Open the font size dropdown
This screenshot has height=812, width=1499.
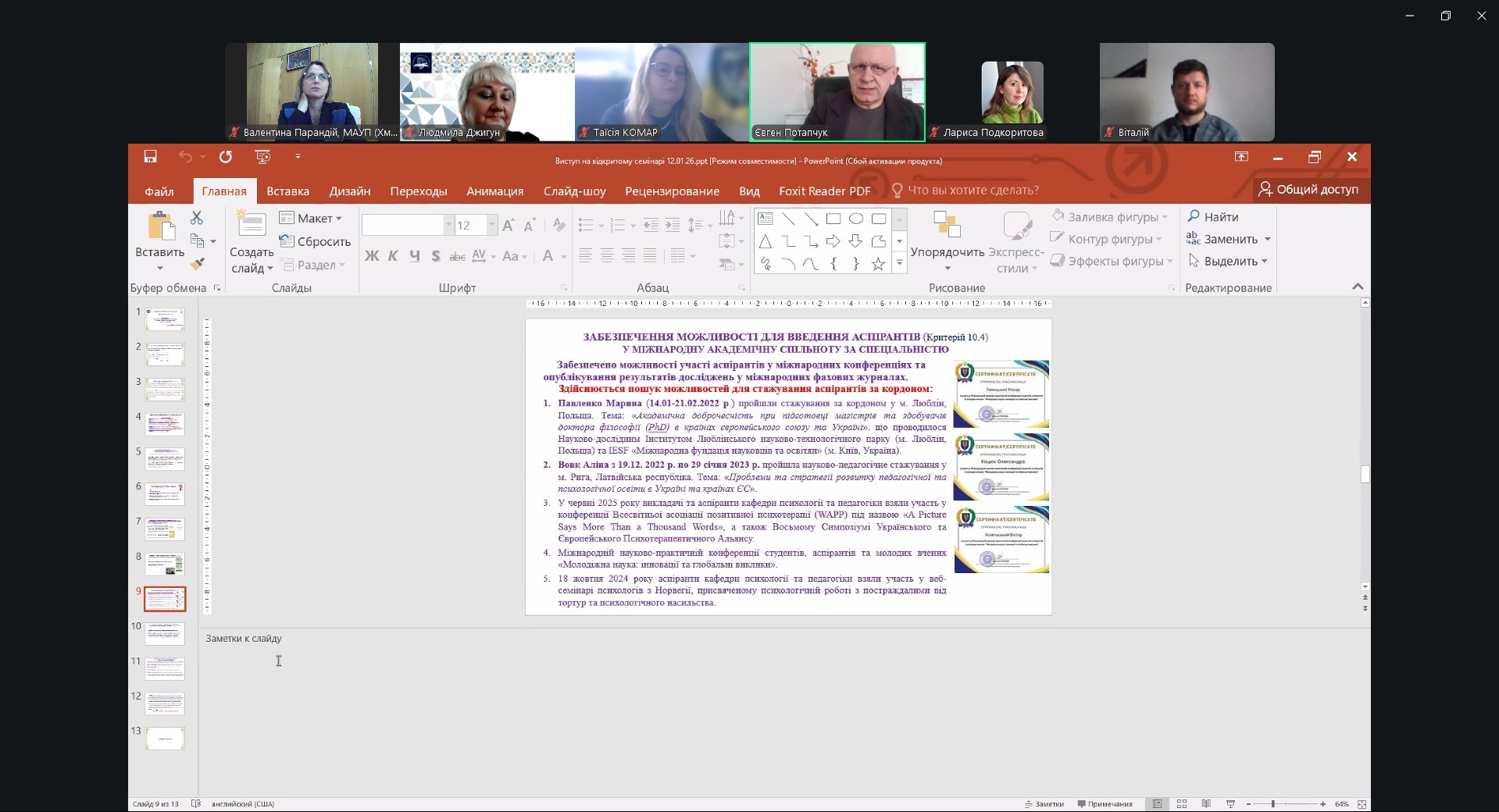click(x=492, y=226)
